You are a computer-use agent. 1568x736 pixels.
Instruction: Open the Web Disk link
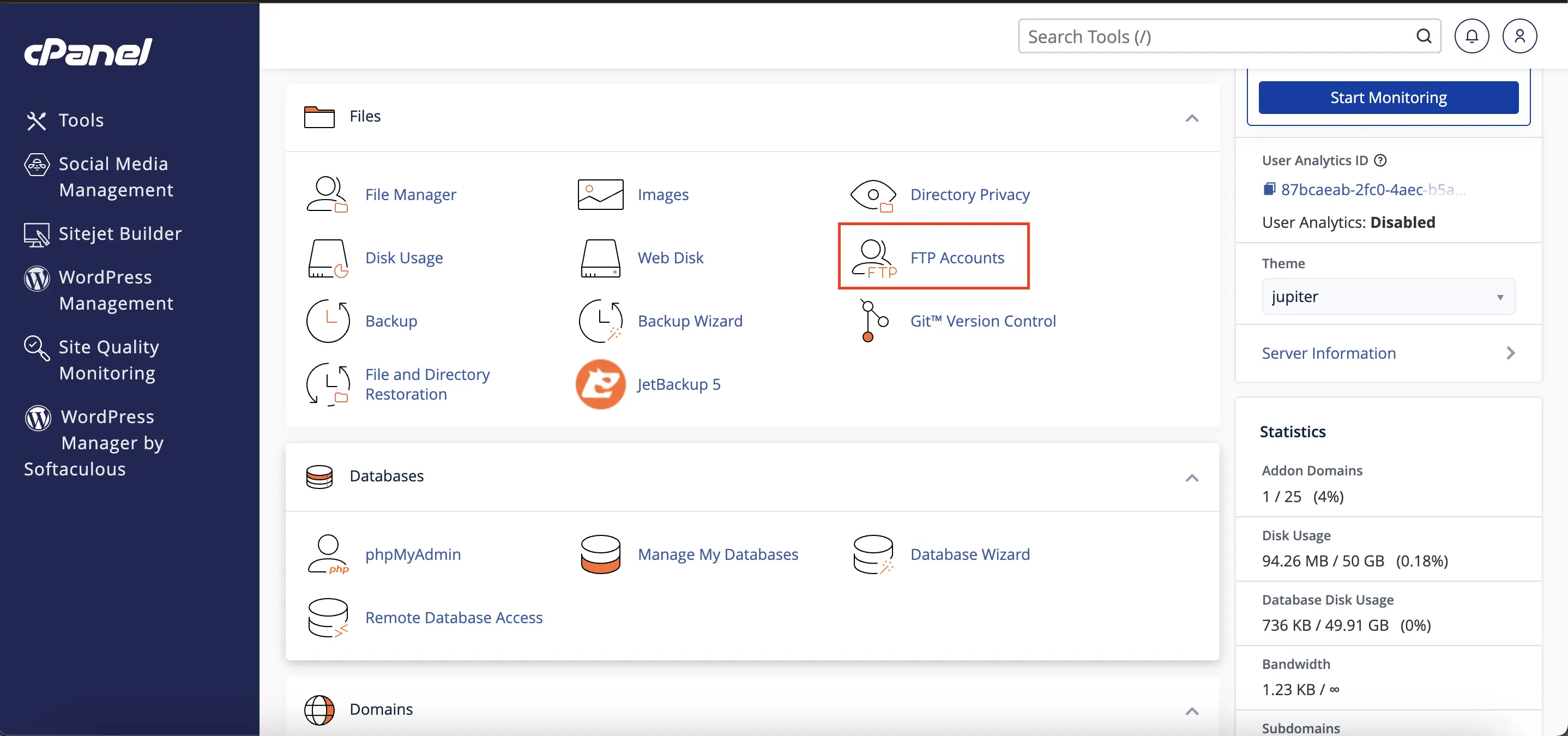(x=670, y=258)
